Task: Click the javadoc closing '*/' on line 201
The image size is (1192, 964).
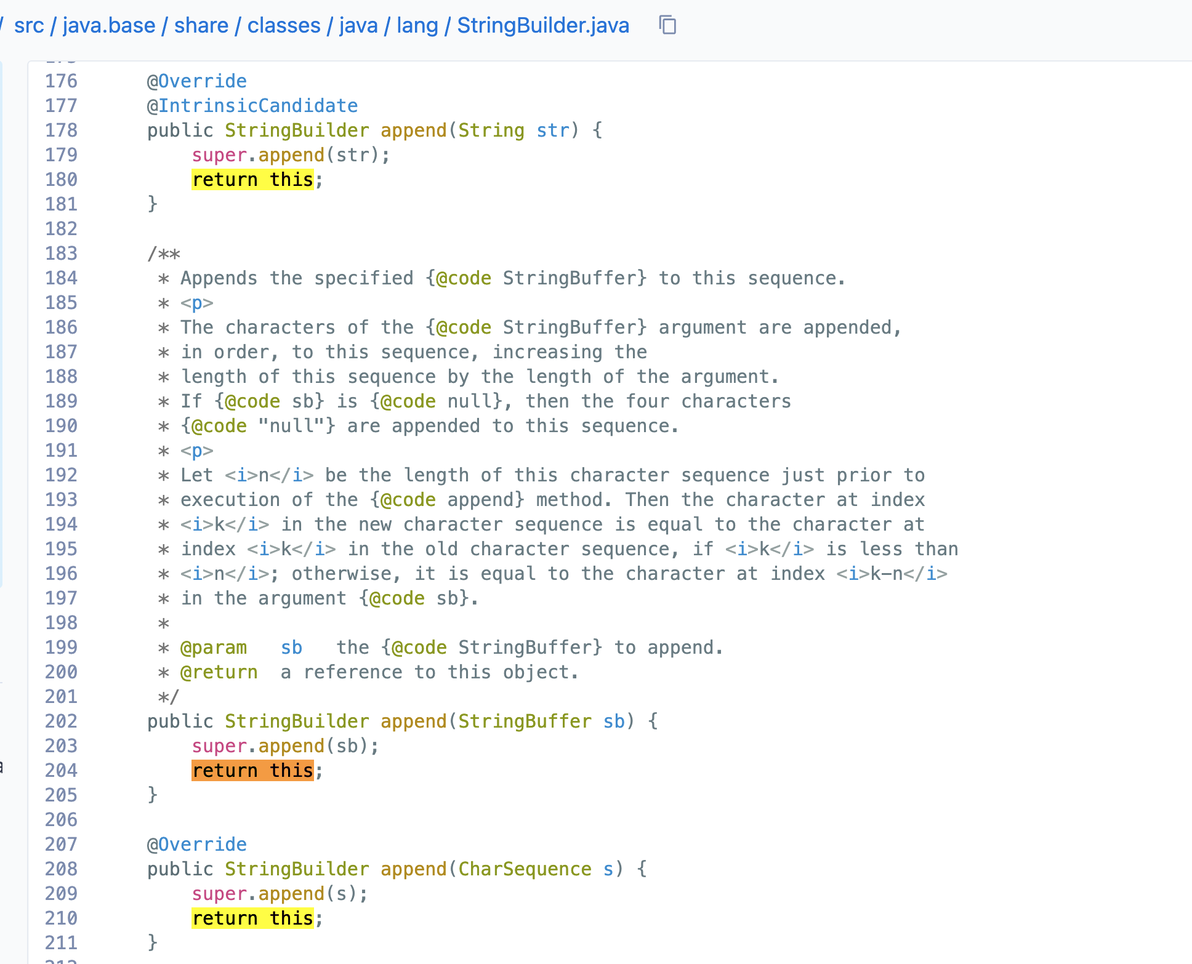Action: [x=169, y=697]
